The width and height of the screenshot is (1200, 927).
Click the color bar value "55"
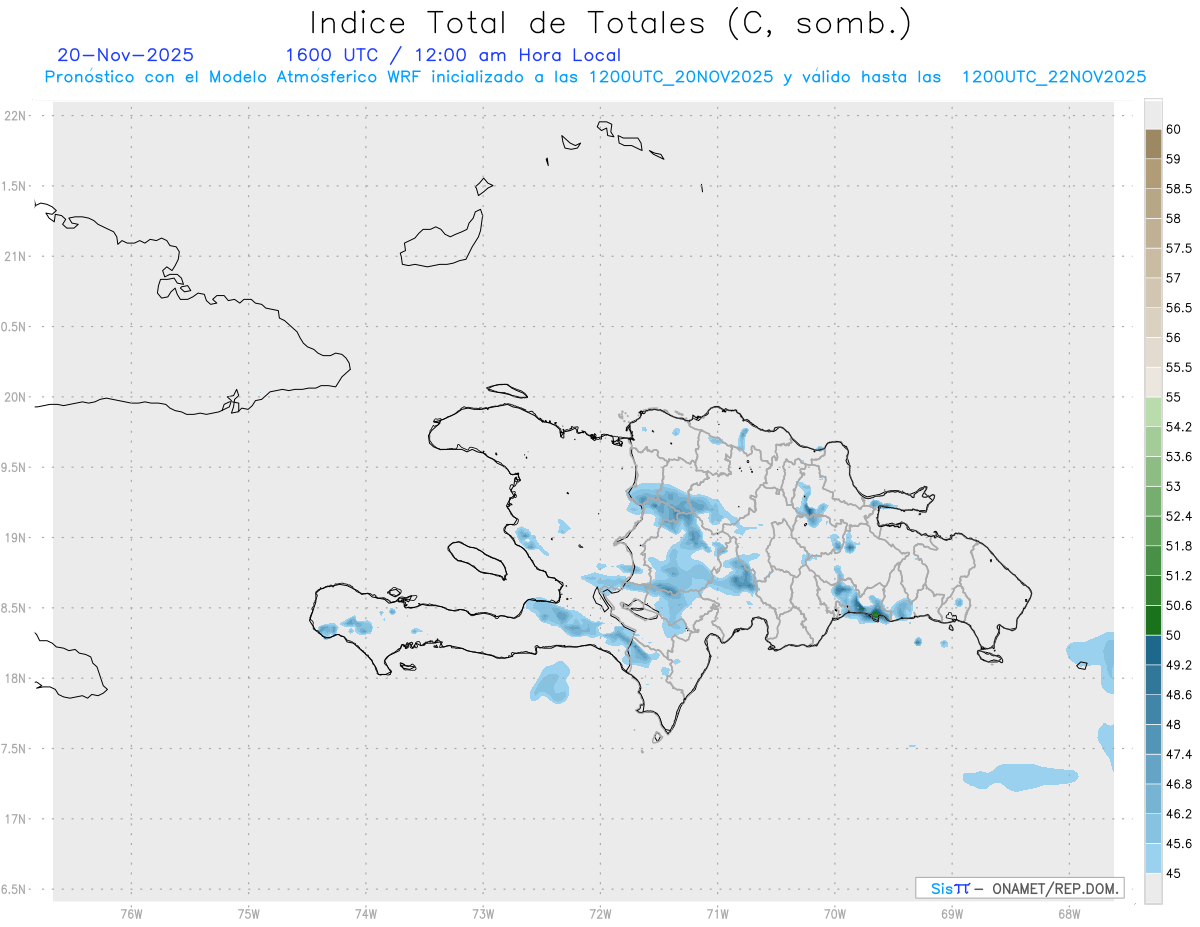click(x=1174, y=397)
